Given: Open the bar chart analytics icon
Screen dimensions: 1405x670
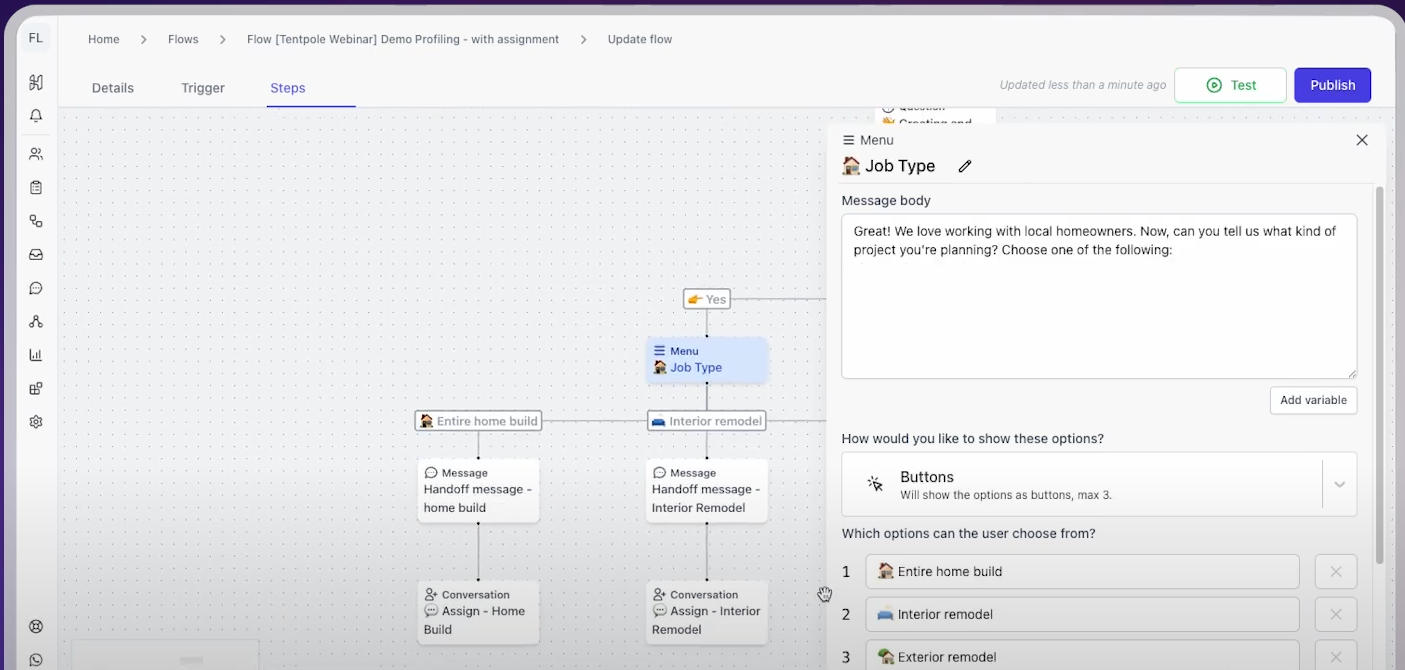Looking at the screenshot, I should [36, 355].
